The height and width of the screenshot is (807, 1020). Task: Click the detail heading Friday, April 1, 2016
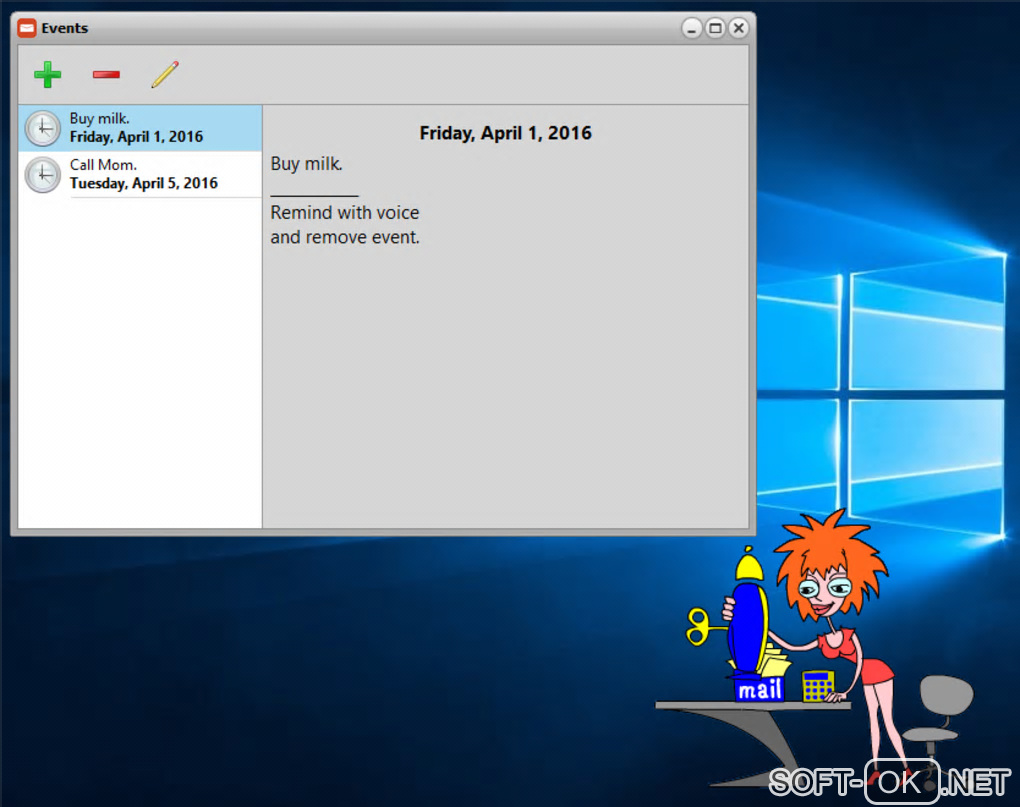coord(505,133)
